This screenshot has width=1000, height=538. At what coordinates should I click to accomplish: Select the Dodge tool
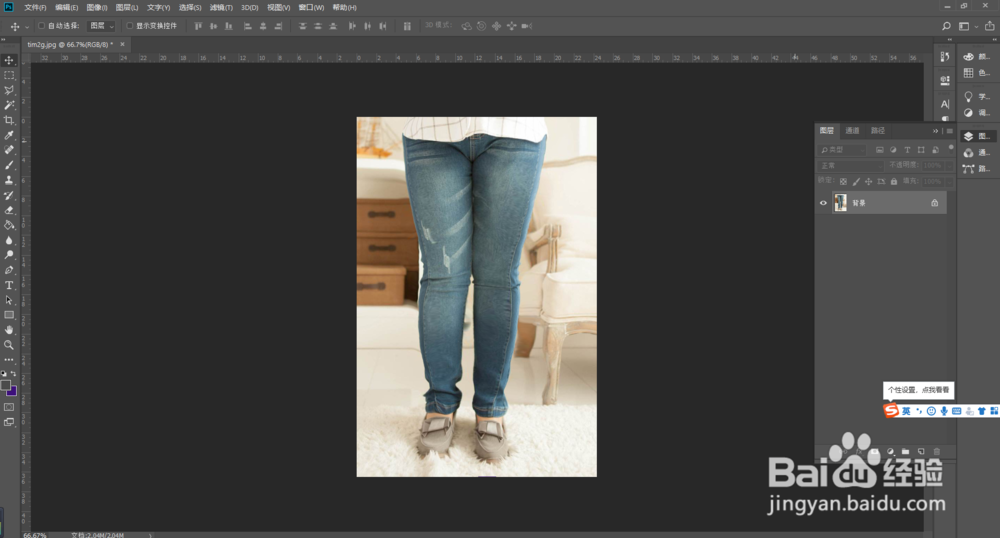pyautogui.click(x=9, y=255)
